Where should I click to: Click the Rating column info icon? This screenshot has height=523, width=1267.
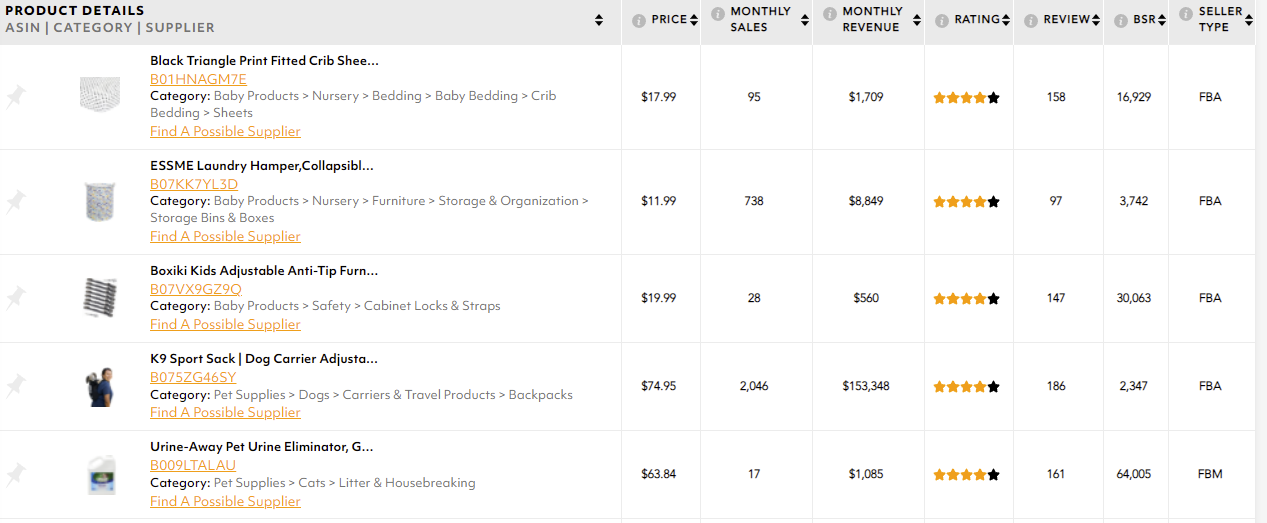(x=942, y=20)
